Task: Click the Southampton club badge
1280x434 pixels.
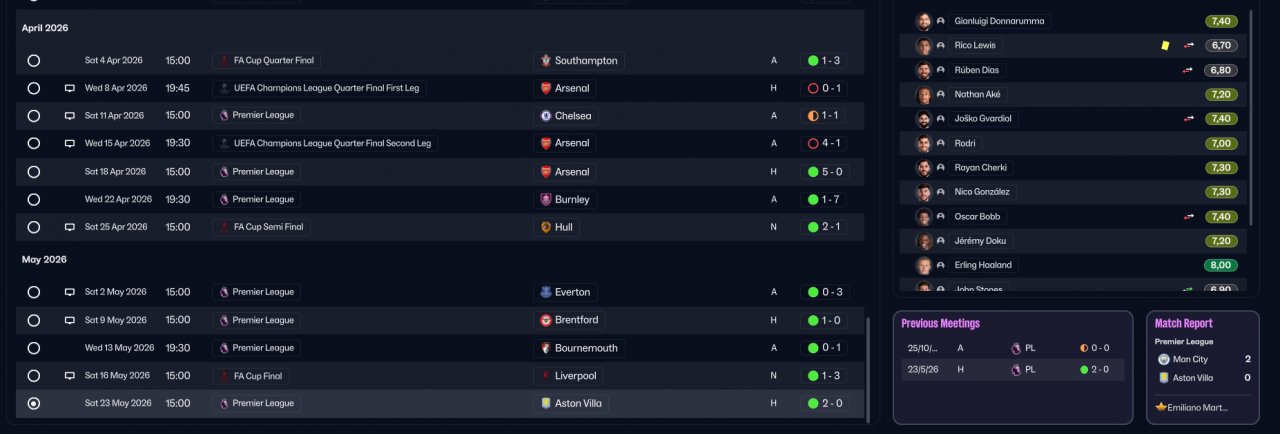Action: [x=544, y=61]
